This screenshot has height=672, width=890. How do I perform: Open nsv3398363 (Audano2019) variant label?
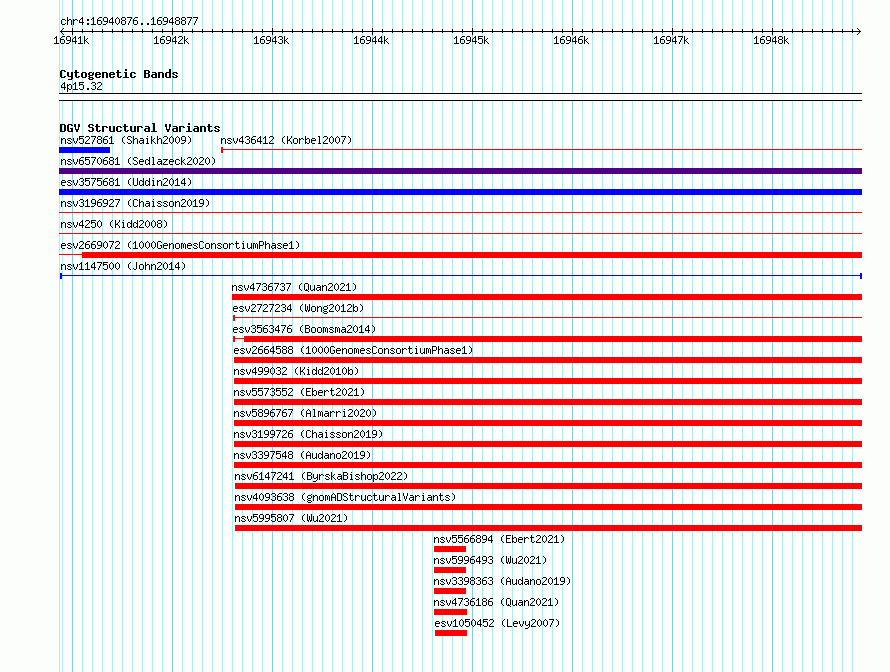502,581
